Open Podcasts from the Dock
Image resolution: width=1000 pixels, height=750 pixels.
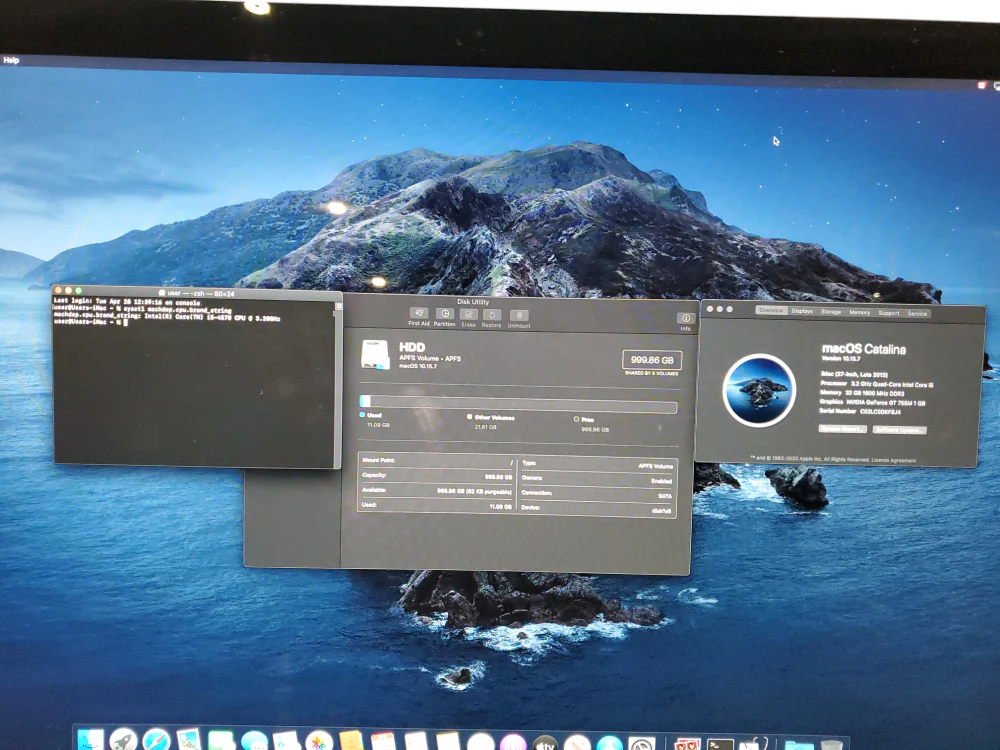513,742
